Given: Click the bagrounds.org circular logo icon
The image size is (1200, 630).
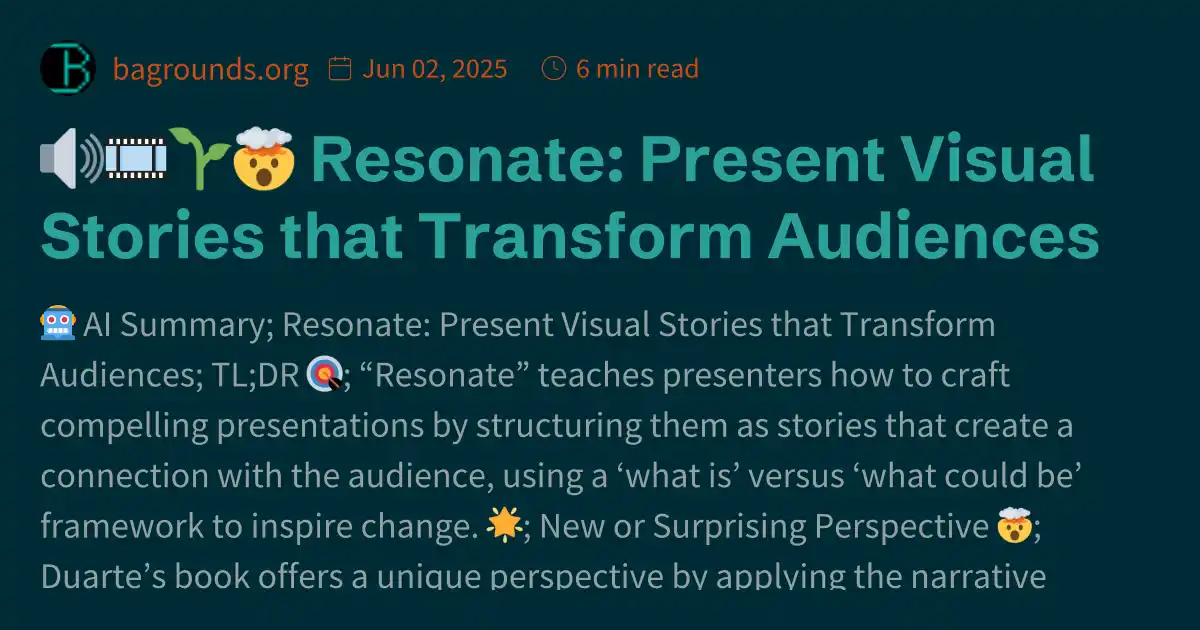Looking at the screenshot, I should point(66,68).
